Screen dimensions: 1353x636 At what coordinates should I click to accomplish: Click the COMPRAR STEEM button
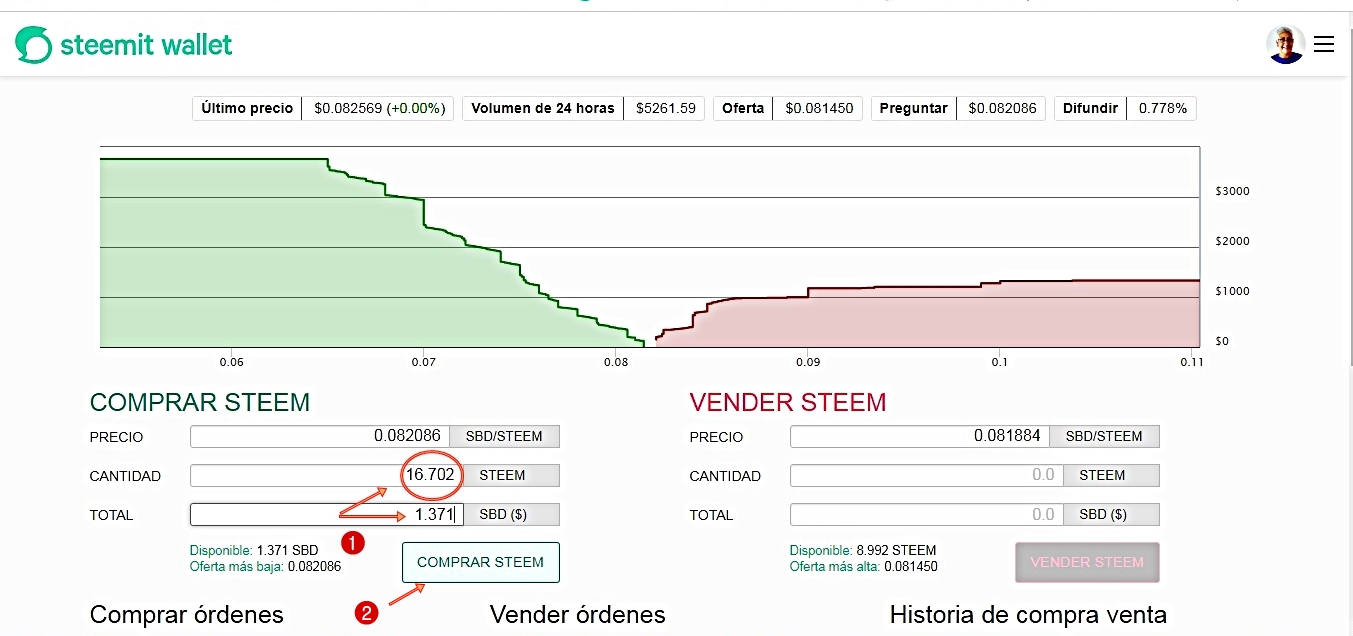[x=481, y=562]
